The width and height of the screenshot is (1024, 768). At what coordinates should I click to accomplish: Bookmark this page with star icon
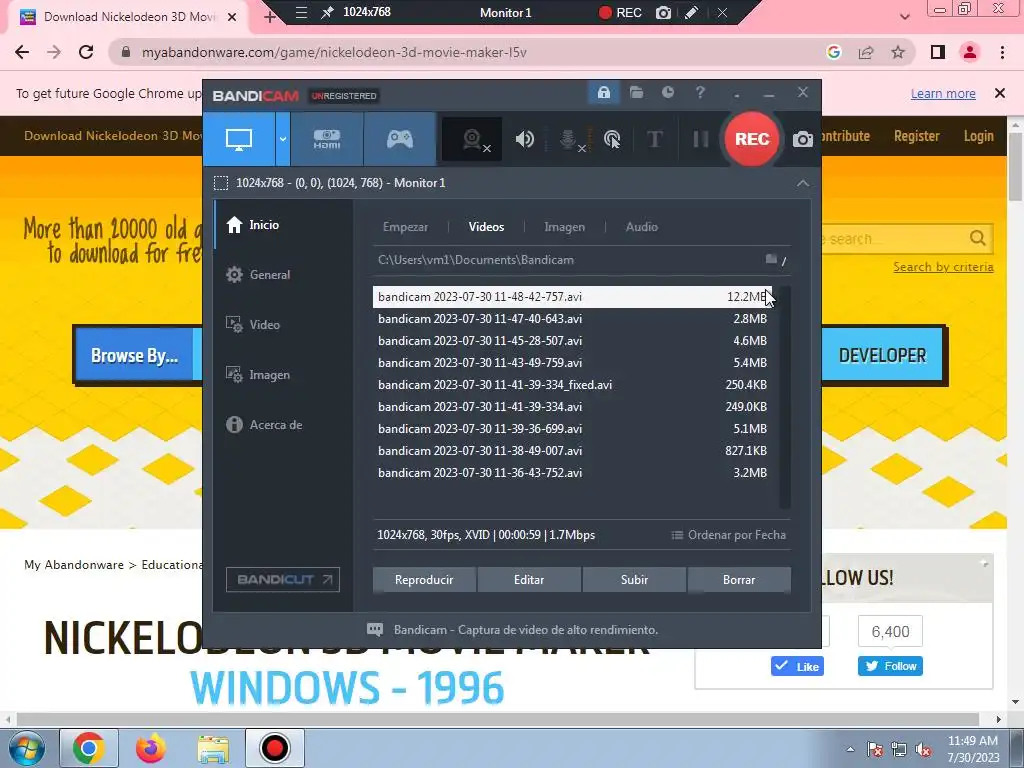pos(898,52)
